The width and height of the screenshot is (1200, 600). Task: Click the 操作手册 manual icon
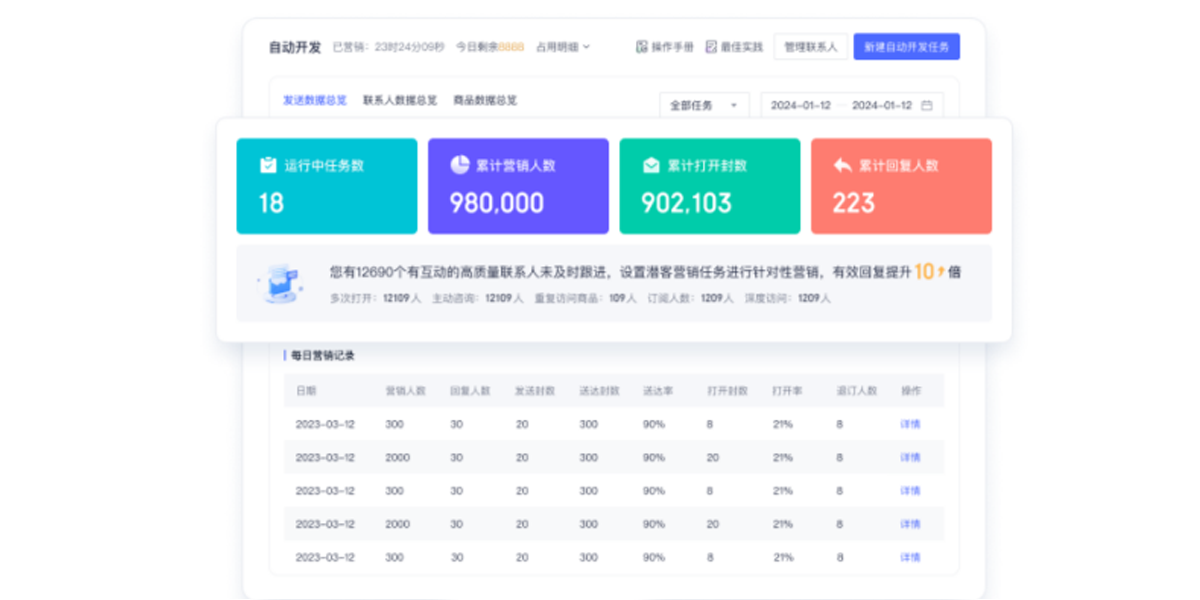click(x=641, y=45)
